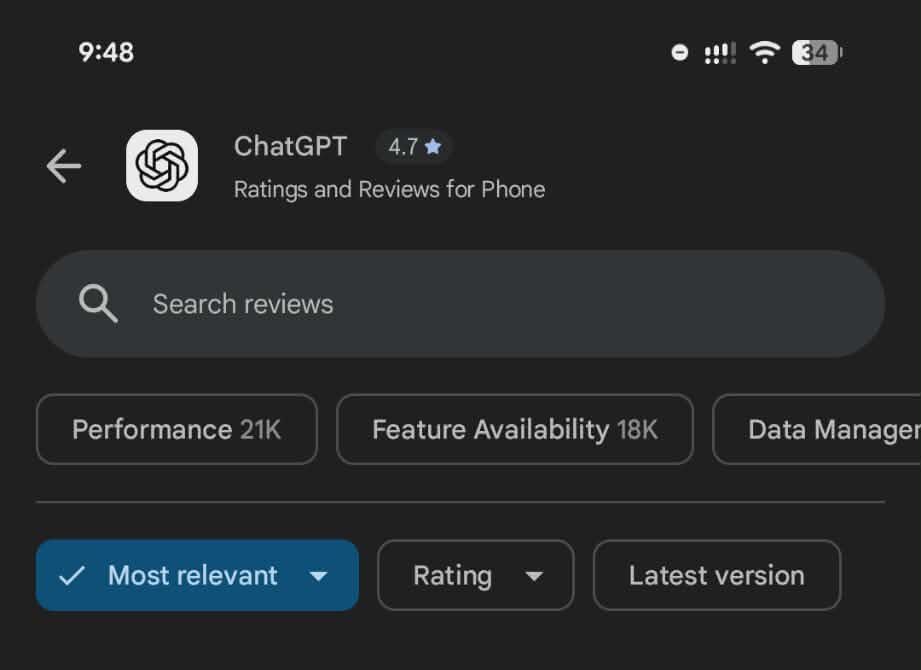
Task: Tap the star icon beside 4.7
Action: tap(433, 147)
